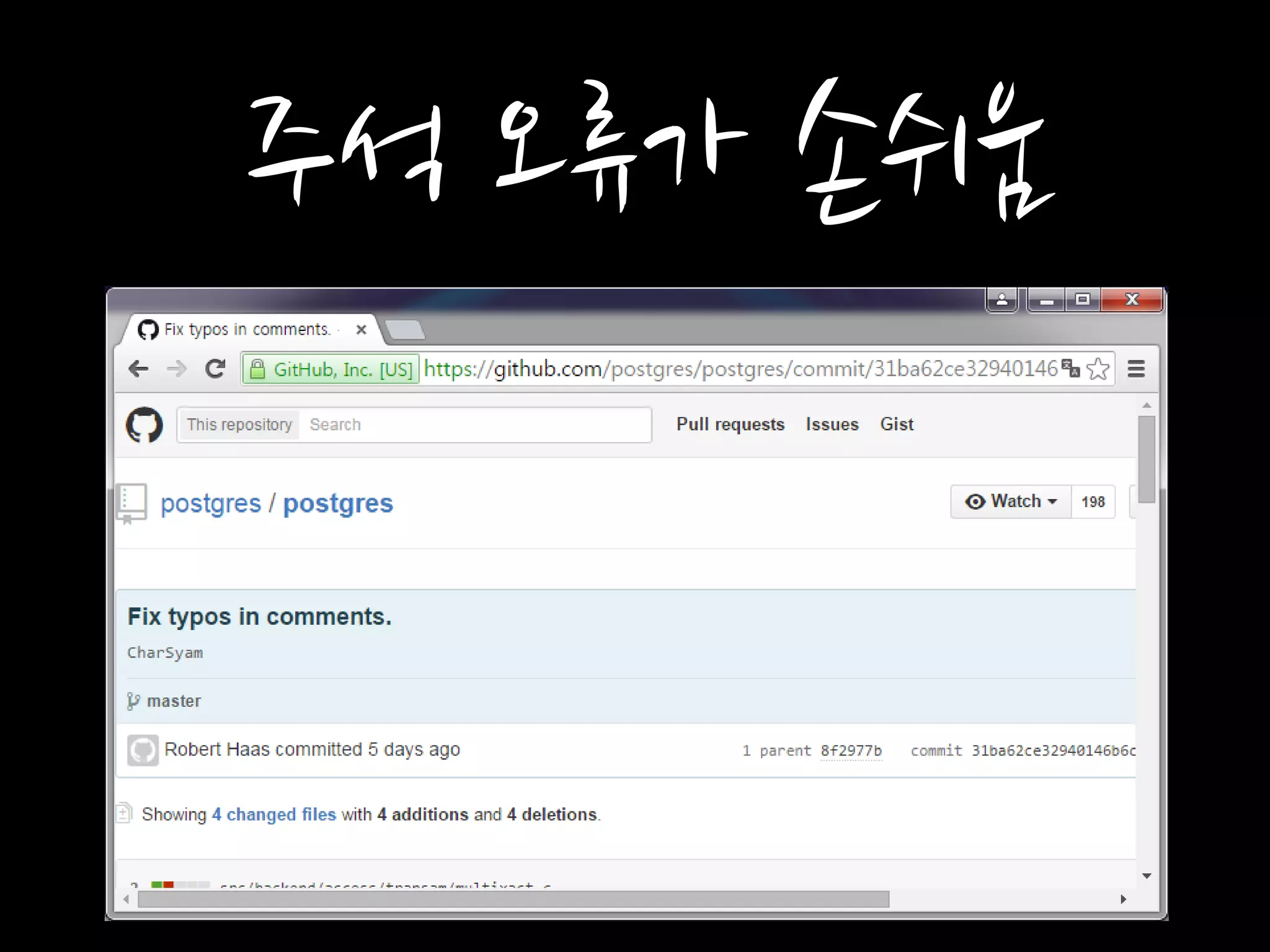Reload the page with the refresh icon
The height and width of the screenshot is (952, 1270).
[215, 369]
